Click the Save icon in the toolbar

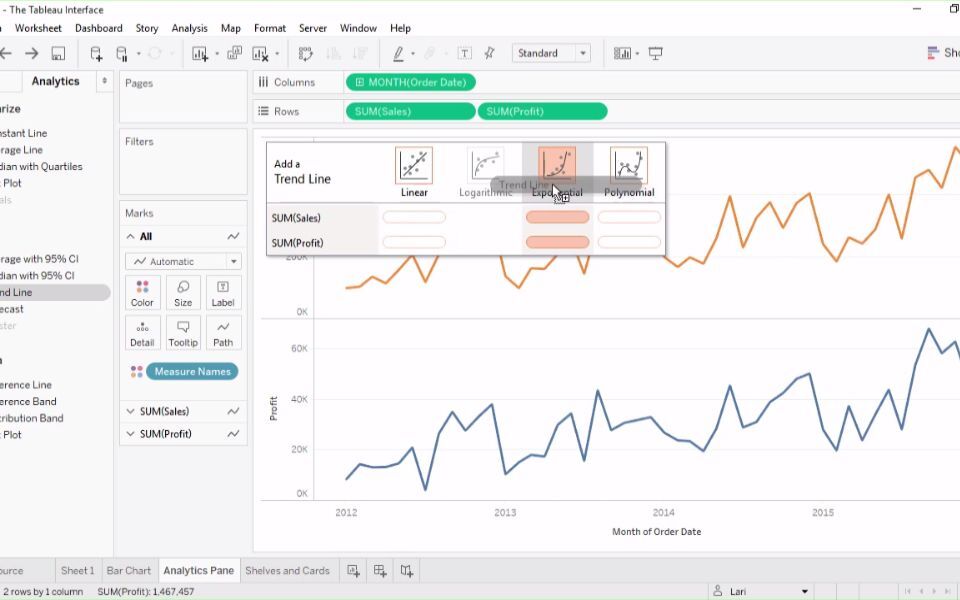point(58,54)
